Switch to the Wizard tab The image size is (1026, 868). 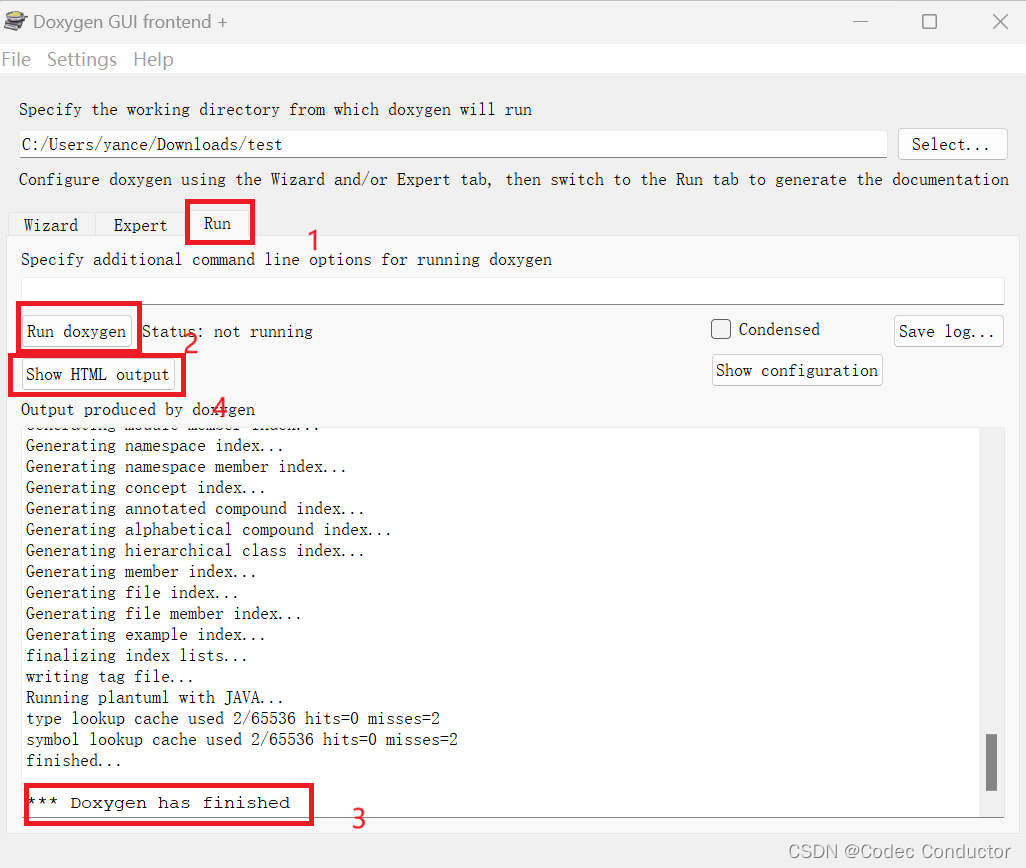51,225
